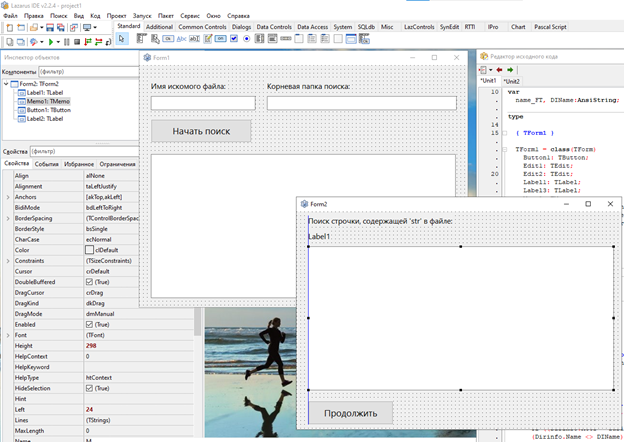Open the Проект menu
Screen dimensions: 624x442
coord(117,17)
